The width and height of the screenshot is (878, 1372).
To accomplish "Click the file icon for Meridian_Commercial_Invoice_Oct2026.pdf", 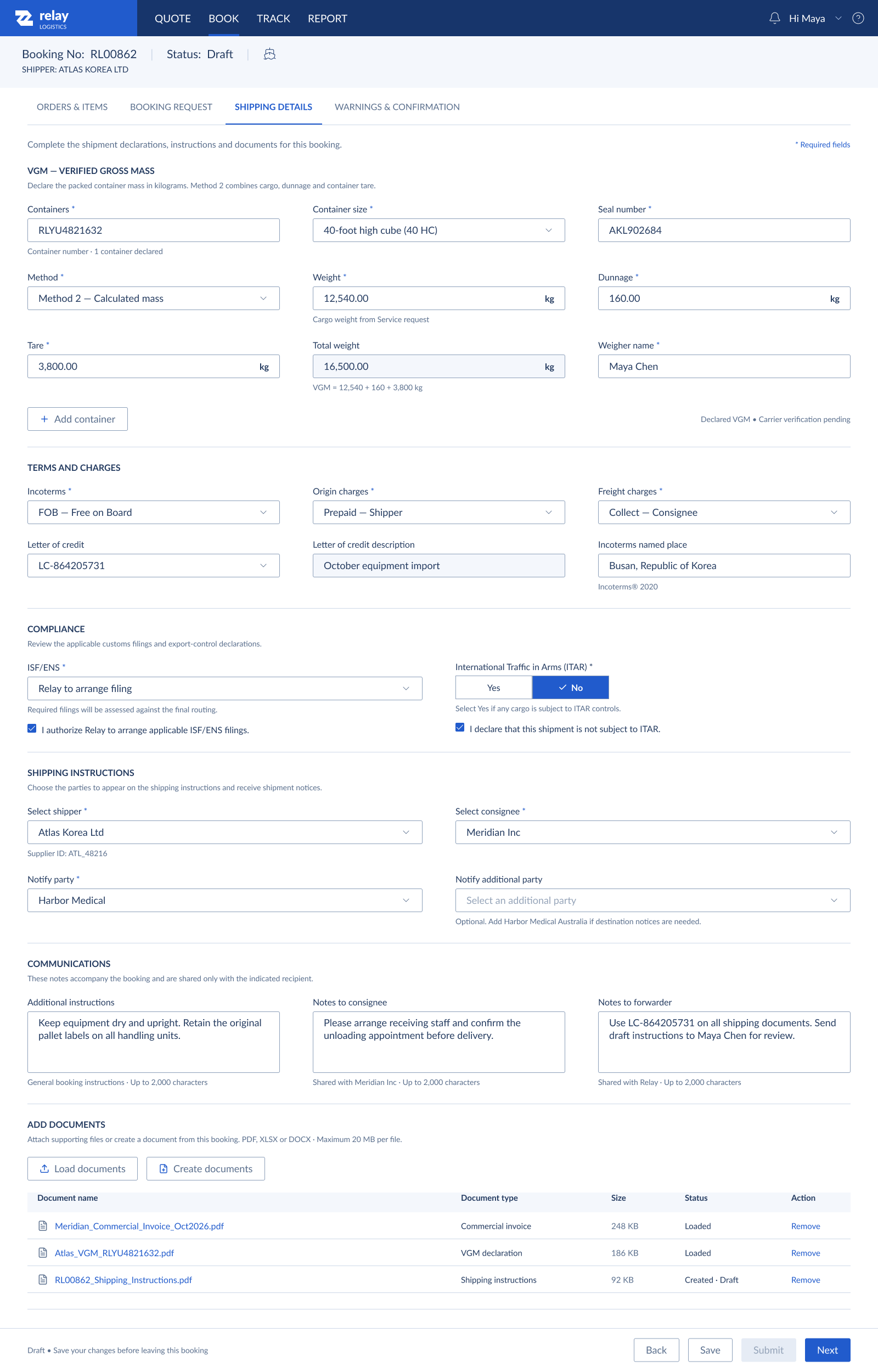I will [43, 1225].
